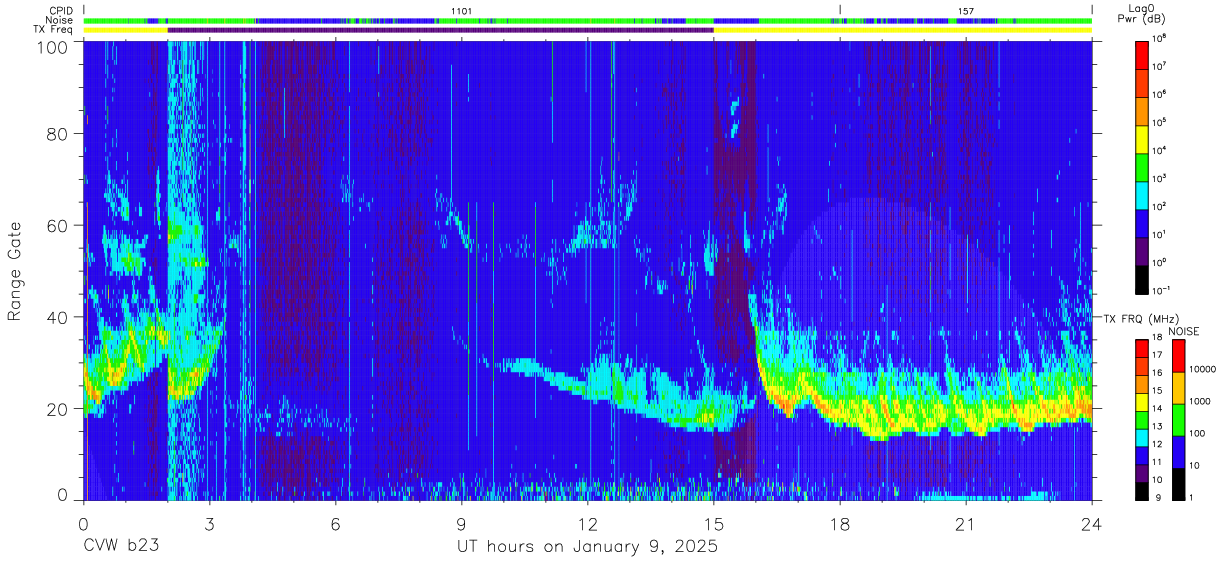Click the 0 tick on Range Gate axis
Image resolution: width=1228 pixels, height=567 pixels.
62,495
